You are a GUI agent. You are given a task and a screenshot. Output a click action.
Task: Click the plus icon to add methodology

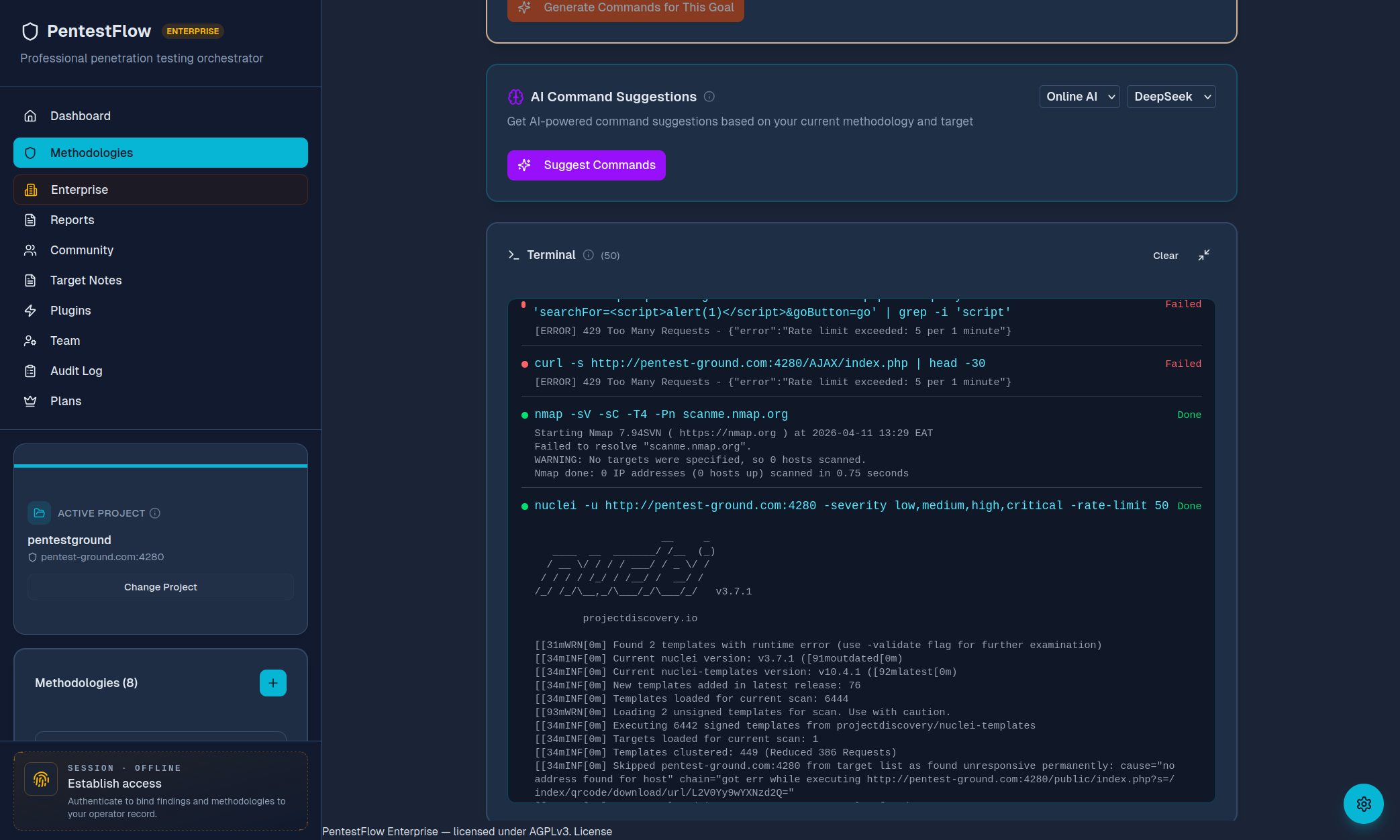coord(273,683)
